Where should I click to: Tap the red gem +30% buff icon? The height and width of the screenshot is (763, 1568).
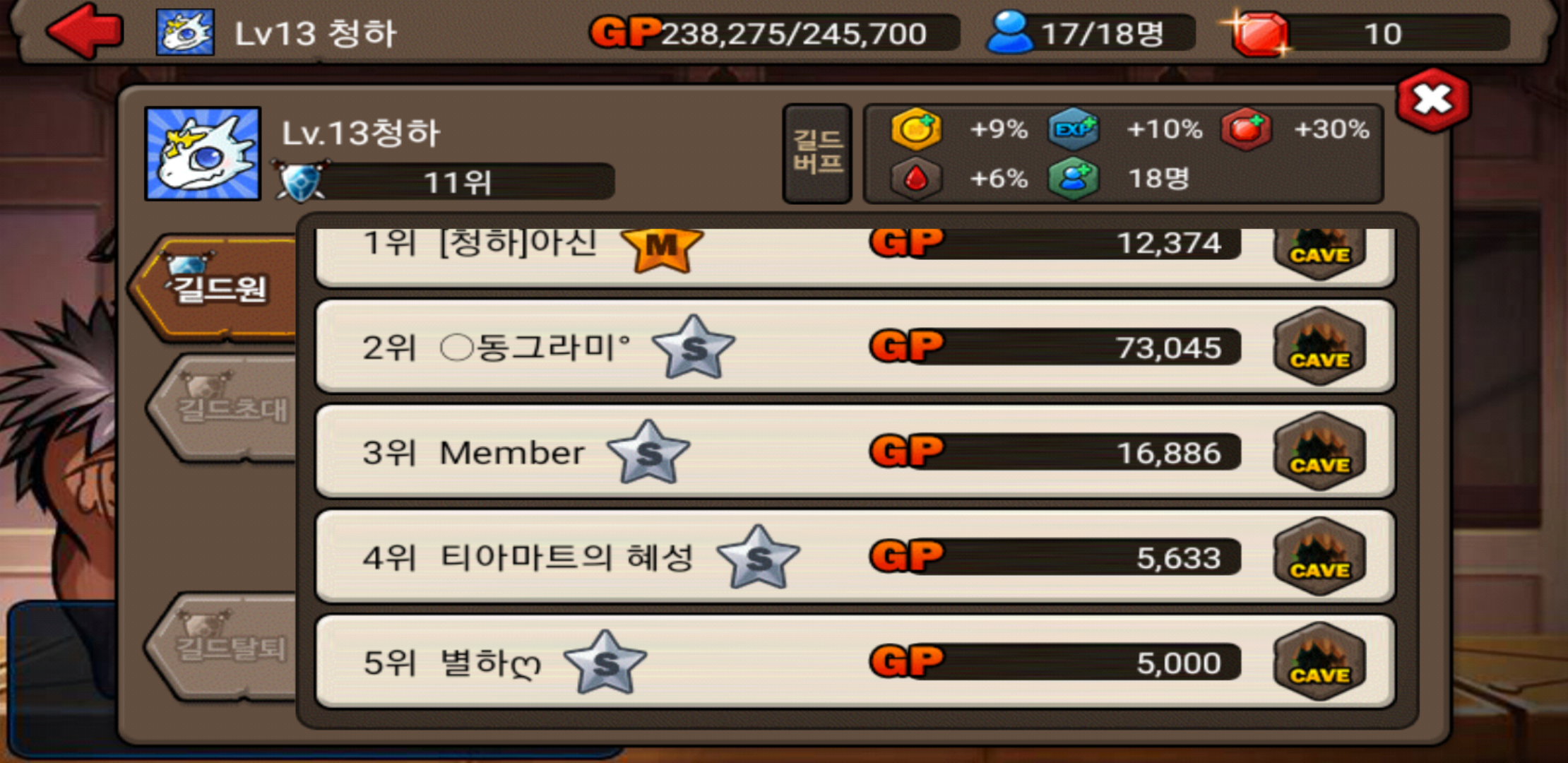point(1246,129)
